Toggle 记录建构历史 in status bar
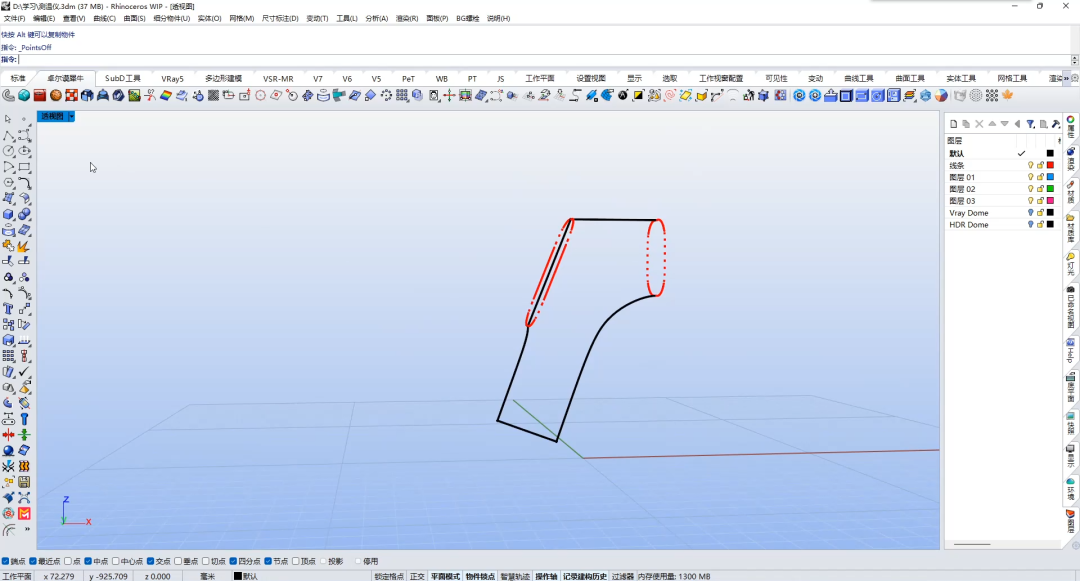Image resolution: width=1080 pixels, height=581 pixels. point(585,576)
